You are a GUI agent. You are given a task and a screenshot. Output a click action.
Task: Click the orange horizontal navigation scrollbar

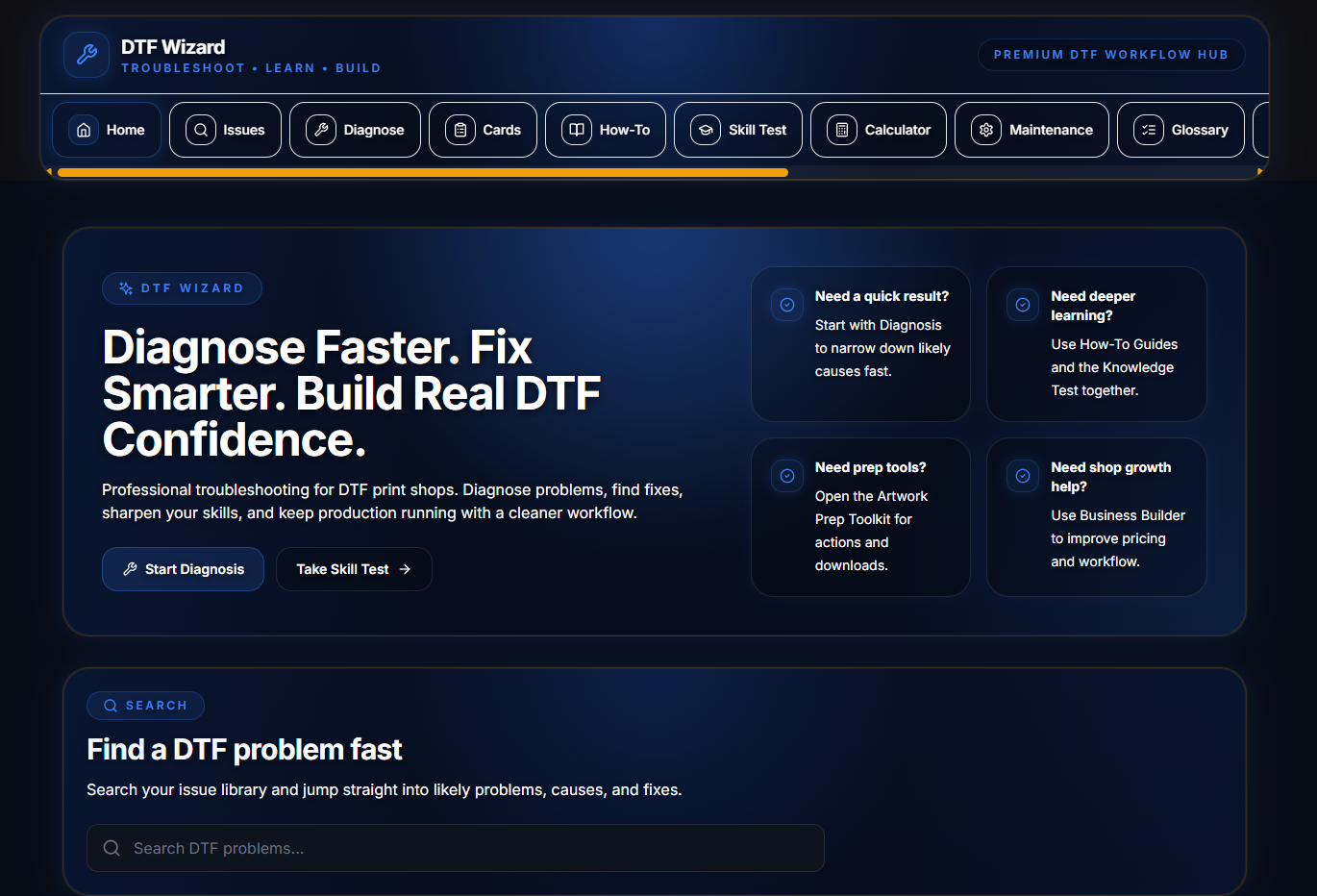(x=423, y=173)
